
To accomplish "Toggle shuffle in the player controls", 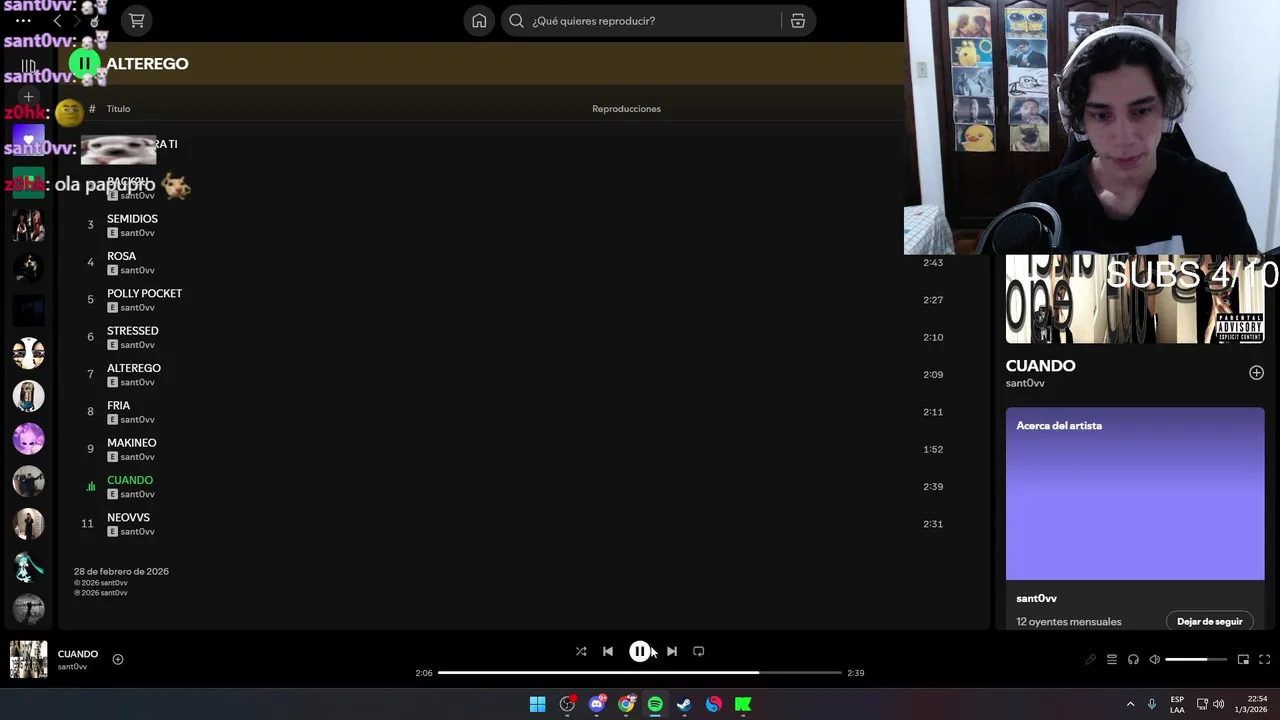I will coord(581,651).
